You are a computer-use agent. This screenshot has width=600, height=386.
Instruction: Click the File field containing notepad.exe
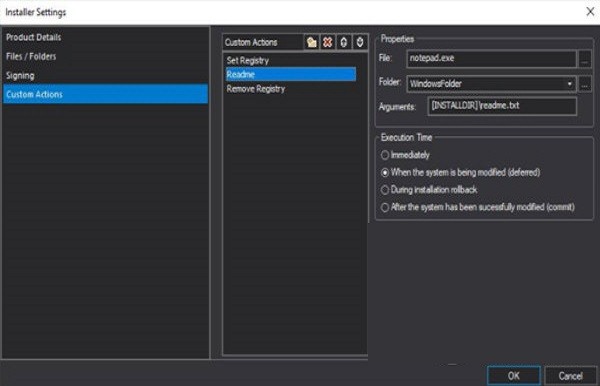[x=491, y=59]
